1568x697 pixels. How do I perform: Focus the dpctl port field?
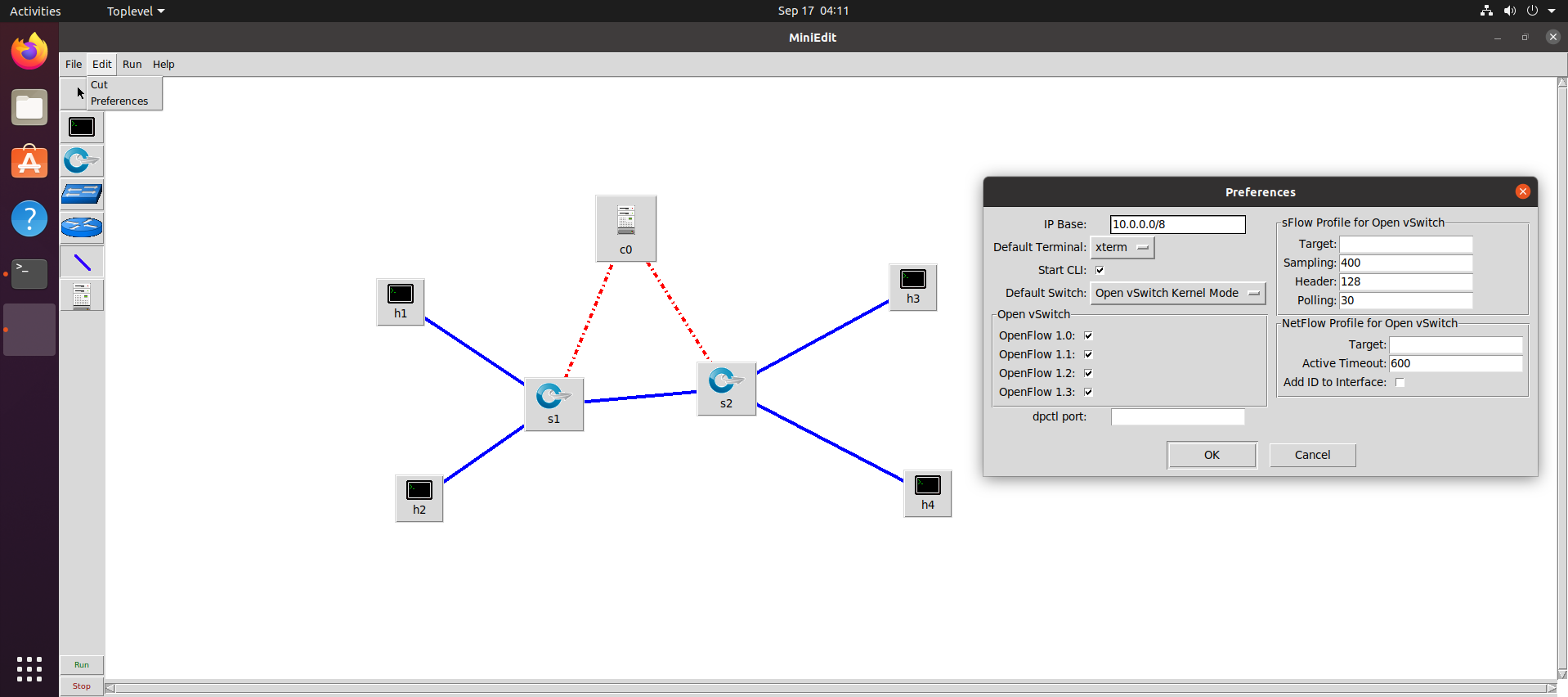point(1178,416)
